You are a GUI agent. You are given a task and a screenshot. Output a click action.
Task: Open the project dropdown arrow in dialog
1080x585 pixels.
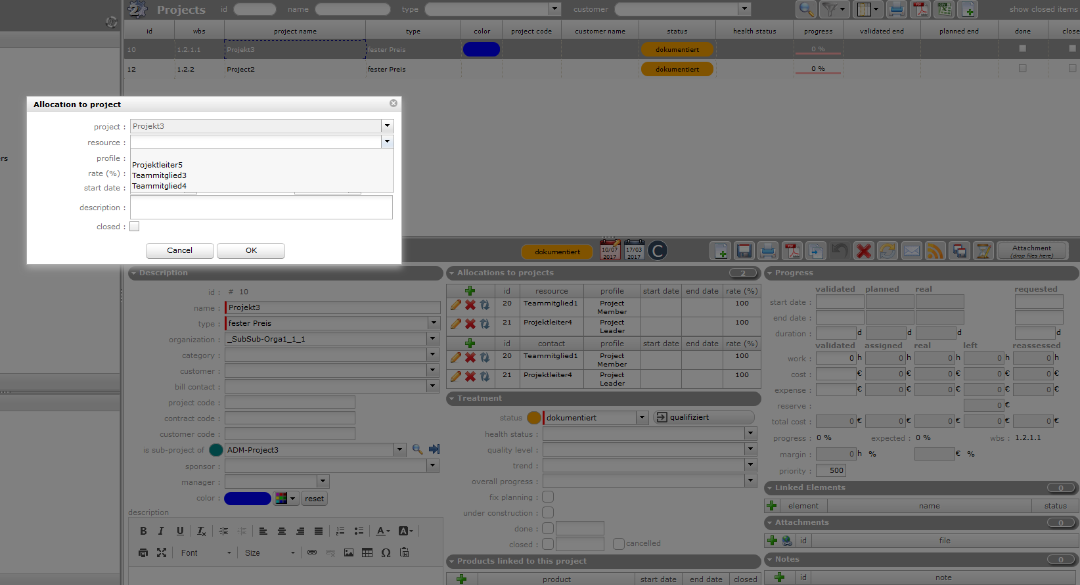pos(387,127)
